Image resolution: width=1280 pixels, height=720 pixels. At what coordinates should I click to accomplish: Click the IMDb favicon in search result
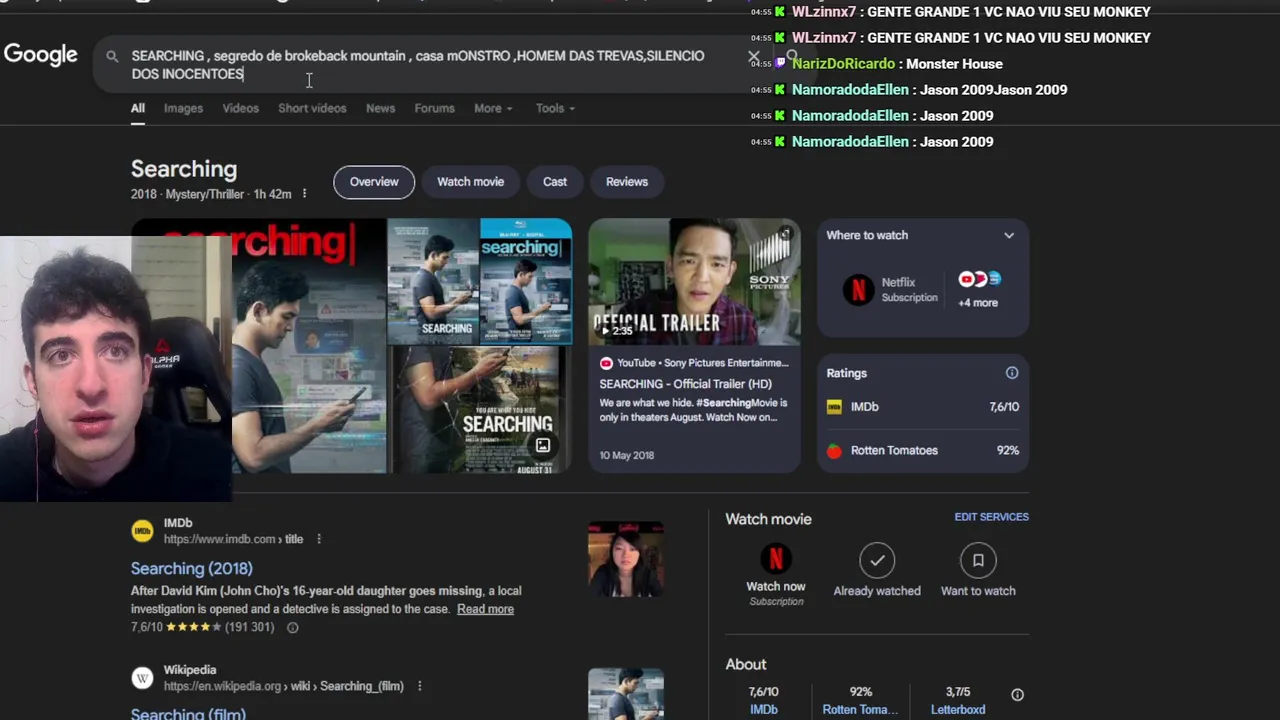point(143,531)
